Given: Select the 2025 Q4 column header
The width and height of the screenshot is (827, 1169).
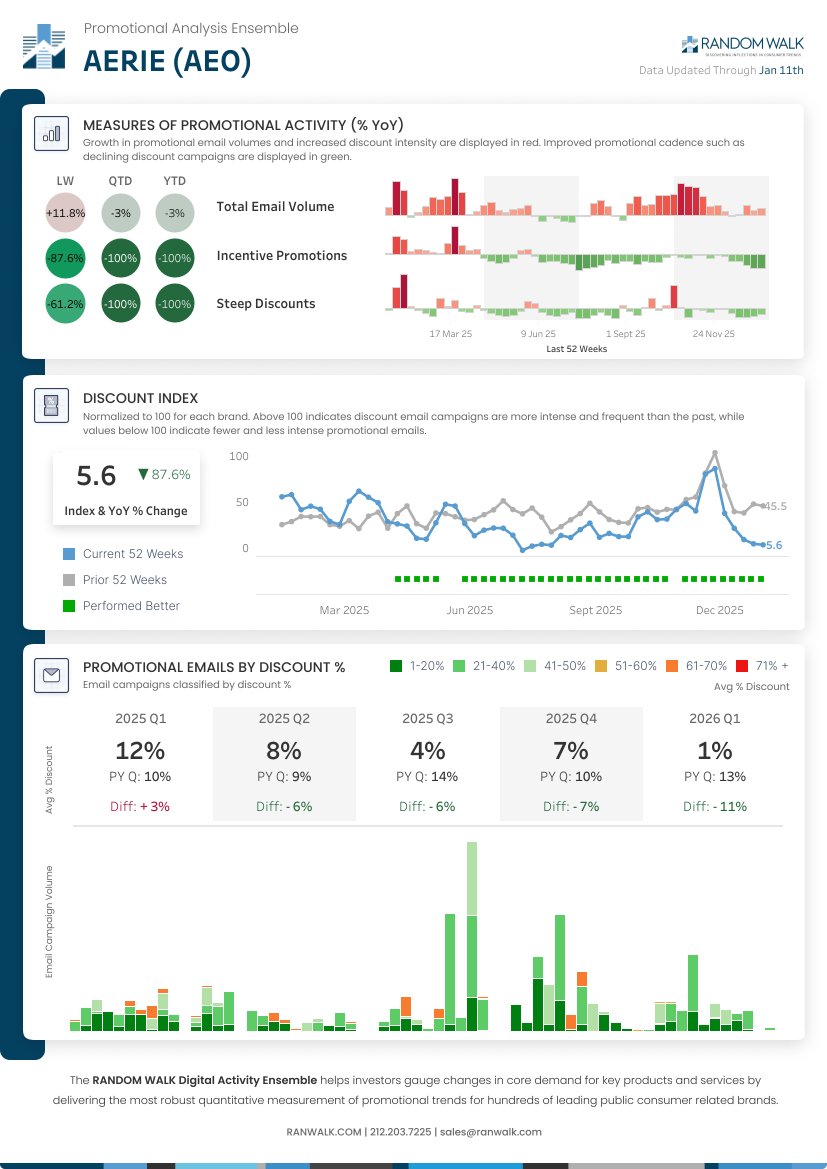Looking at the screenshot, I should [571, 719].
